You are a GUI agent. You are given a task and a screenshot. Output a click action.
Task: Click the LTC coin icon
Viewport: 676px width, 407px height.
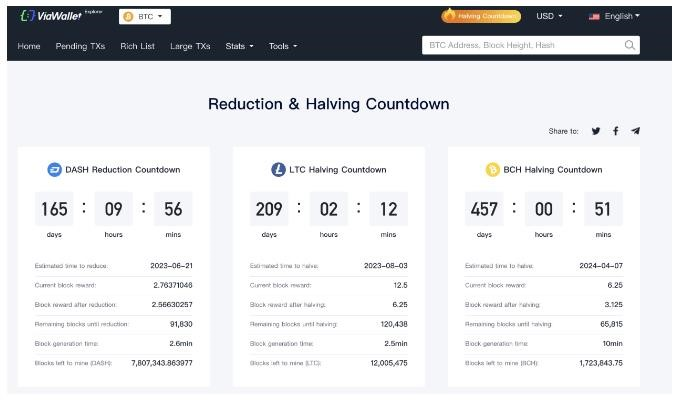tap(278, 169)
